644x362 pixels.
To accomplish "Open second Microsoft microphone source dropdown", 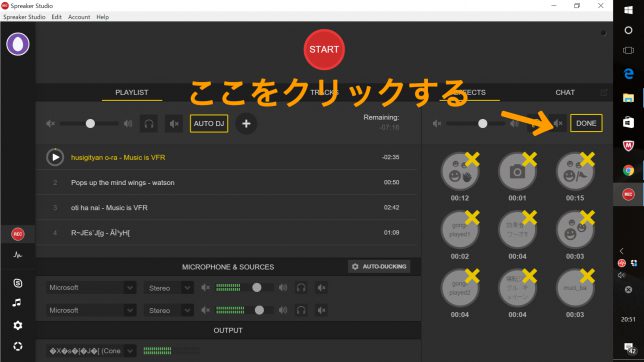I will 91,310.
